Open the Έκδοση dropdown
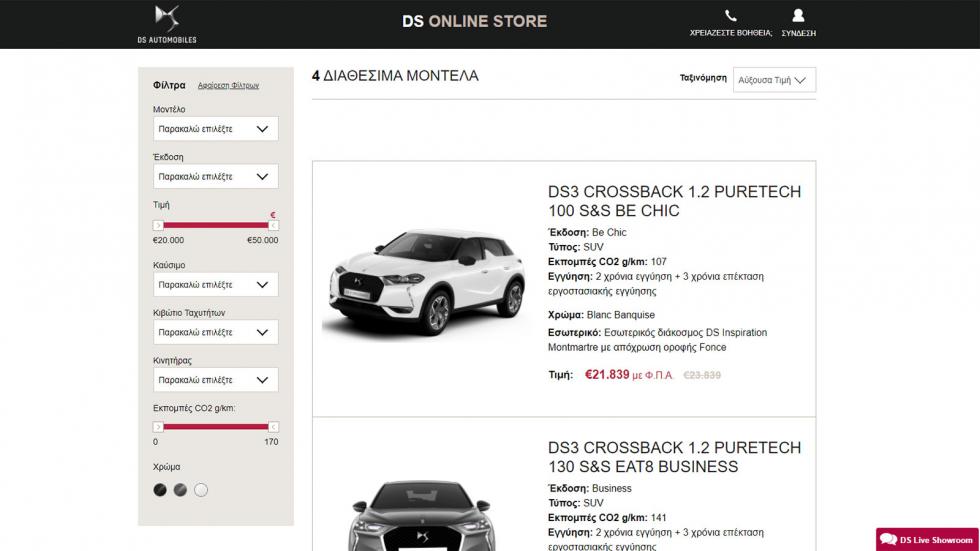The height and width of the screenshot is (551, 980). [216, 177]
